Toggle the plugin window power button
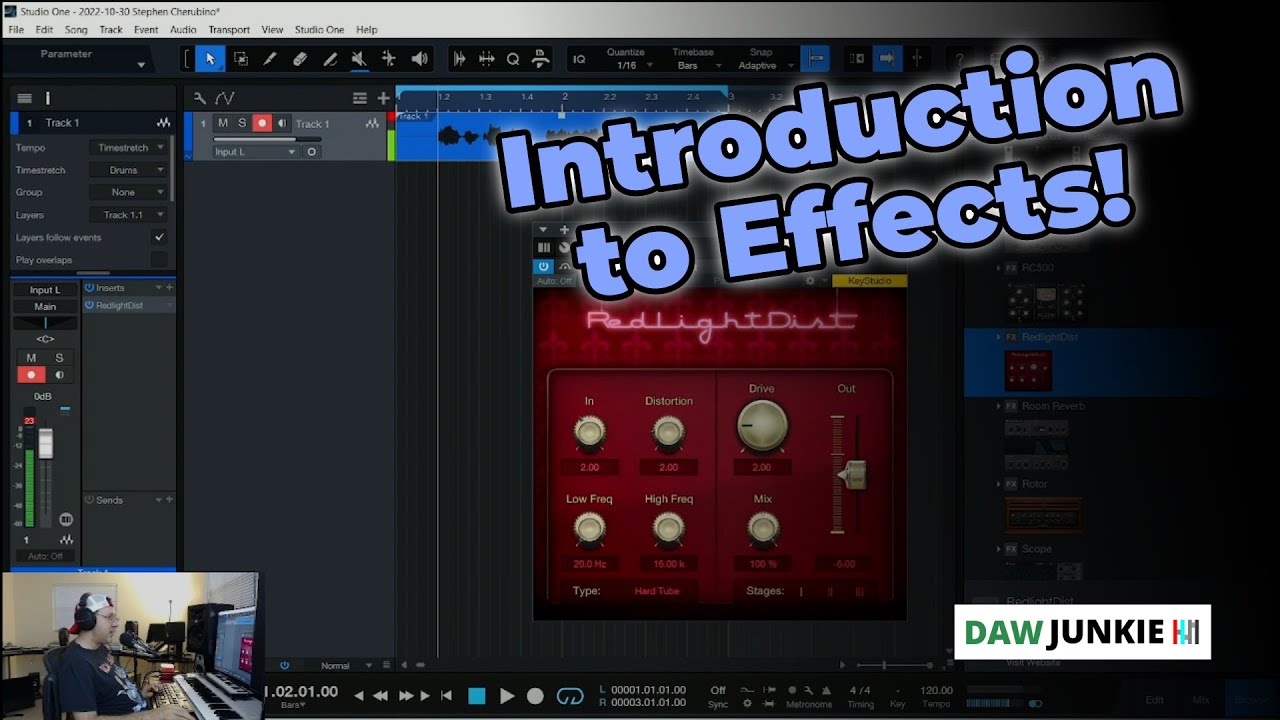The image size is (1280, 720). [x=543, y=266]
